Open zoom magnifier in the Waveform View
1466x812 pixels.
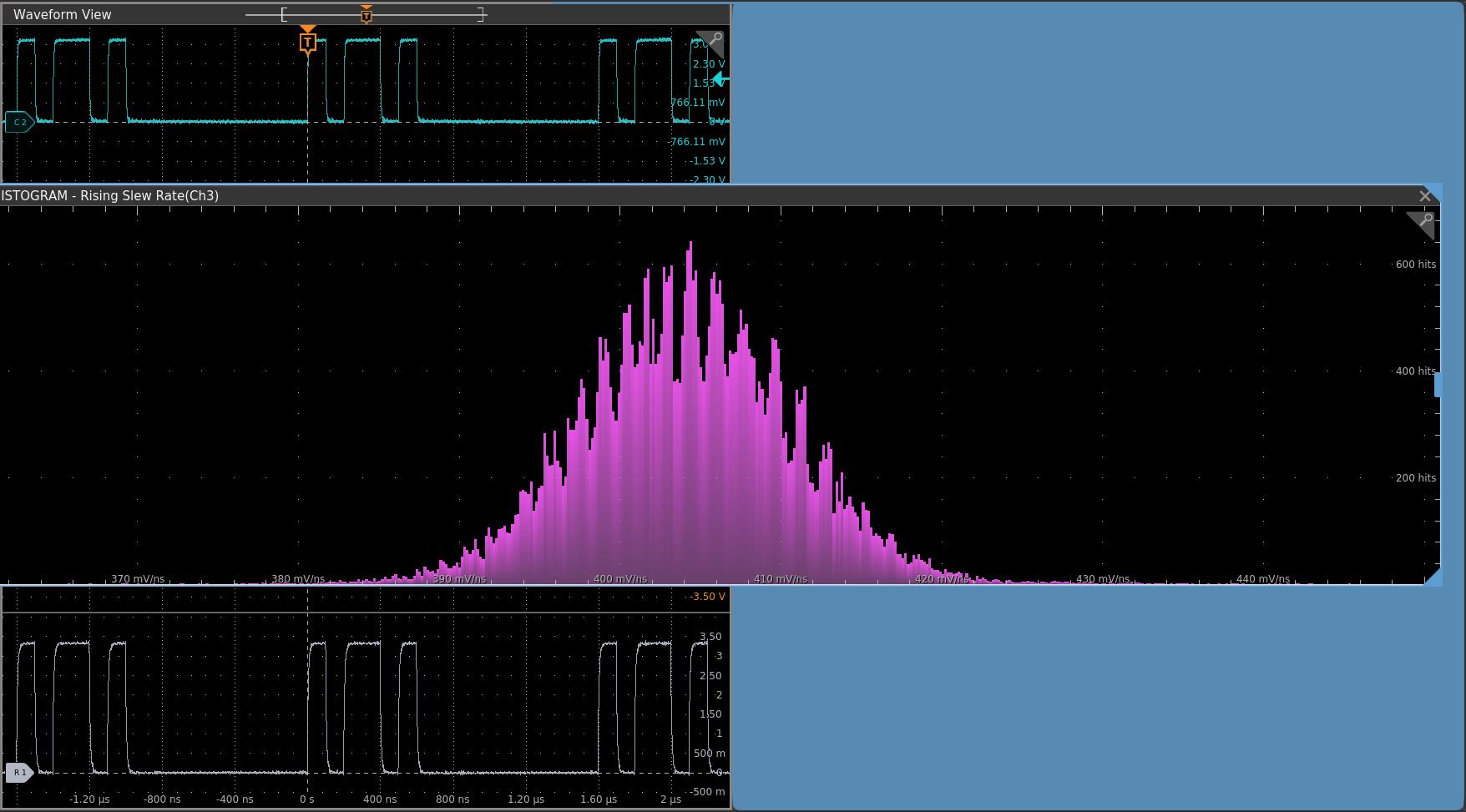pyautogui.click(x=710, y=43)
